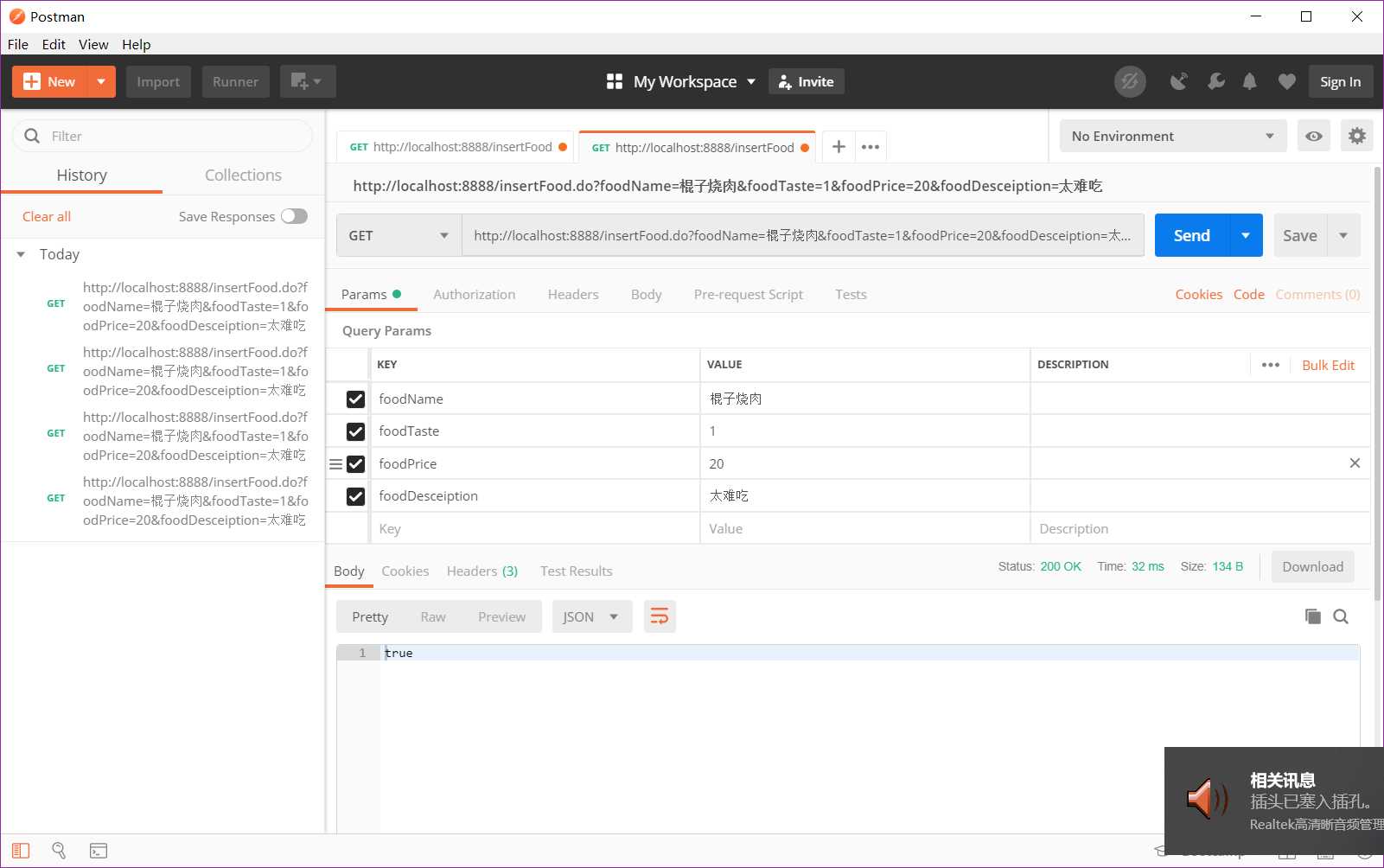Image resolution: width=1384 pixels, height=868 pixels.
Task: Open the Pre-request Script tab
Action: (x=749, y=294)
